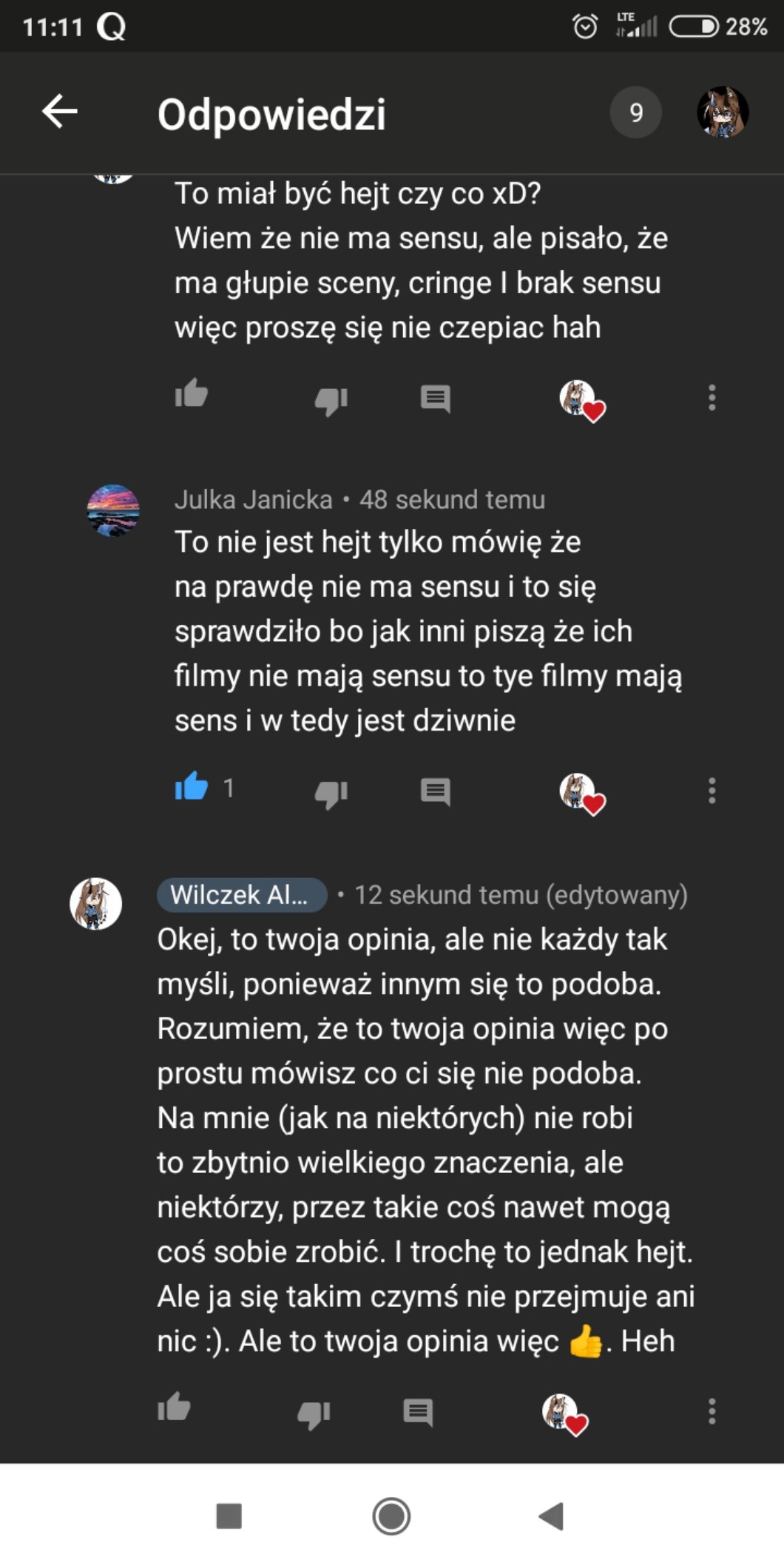The image size is (784, 1568).
Task: Dislike Julka Janicka's comment
Action: point(331,792)
